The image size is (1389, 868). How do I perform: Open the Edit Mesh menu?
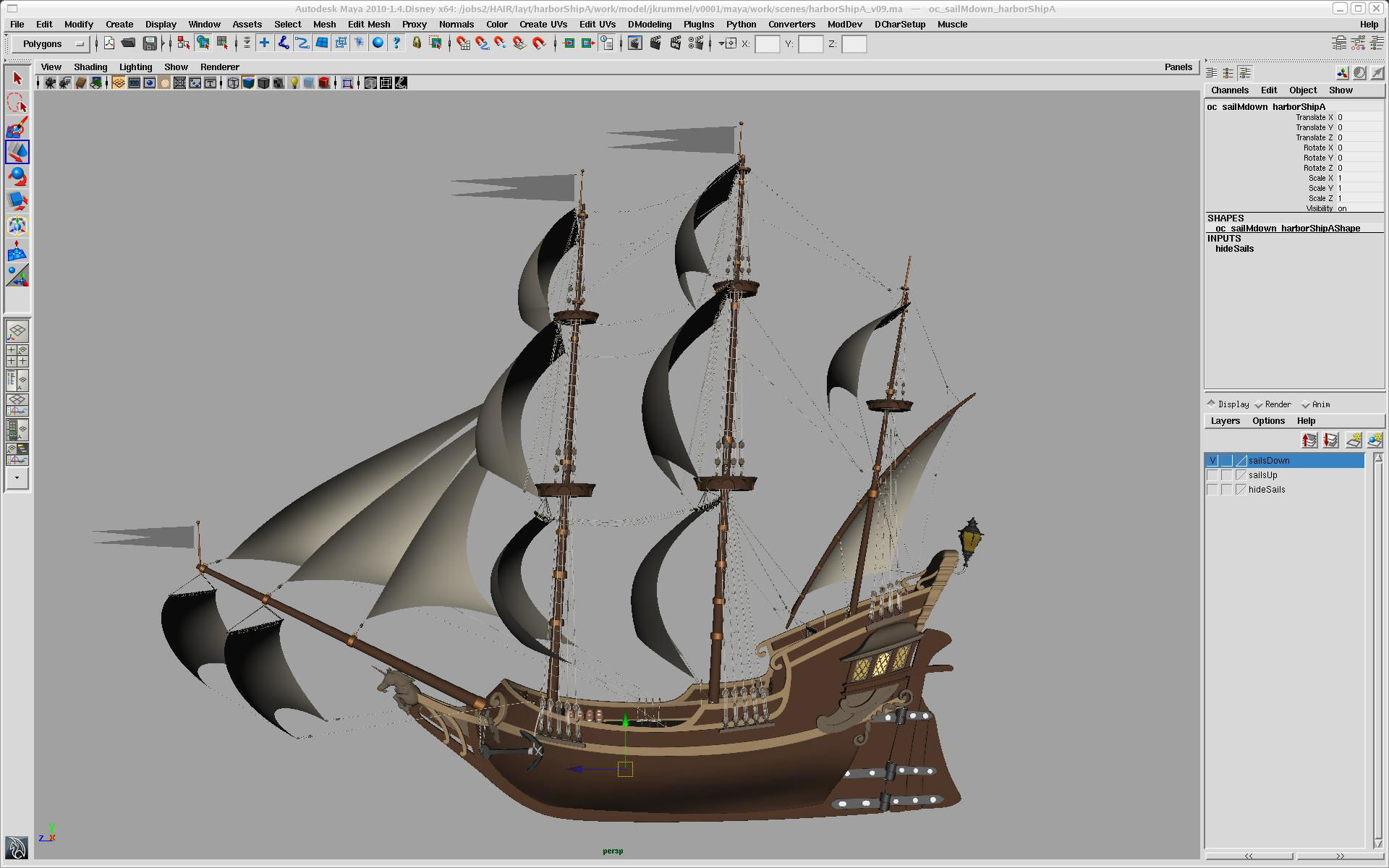point(369,24)
